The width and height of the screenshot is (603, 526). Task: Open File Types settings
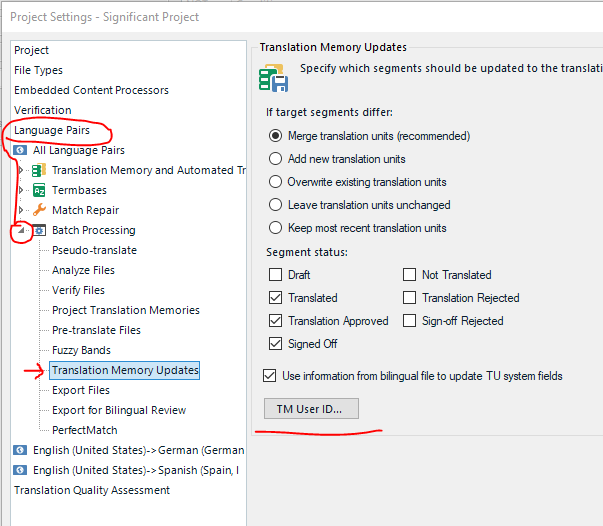tap(38, 70)
